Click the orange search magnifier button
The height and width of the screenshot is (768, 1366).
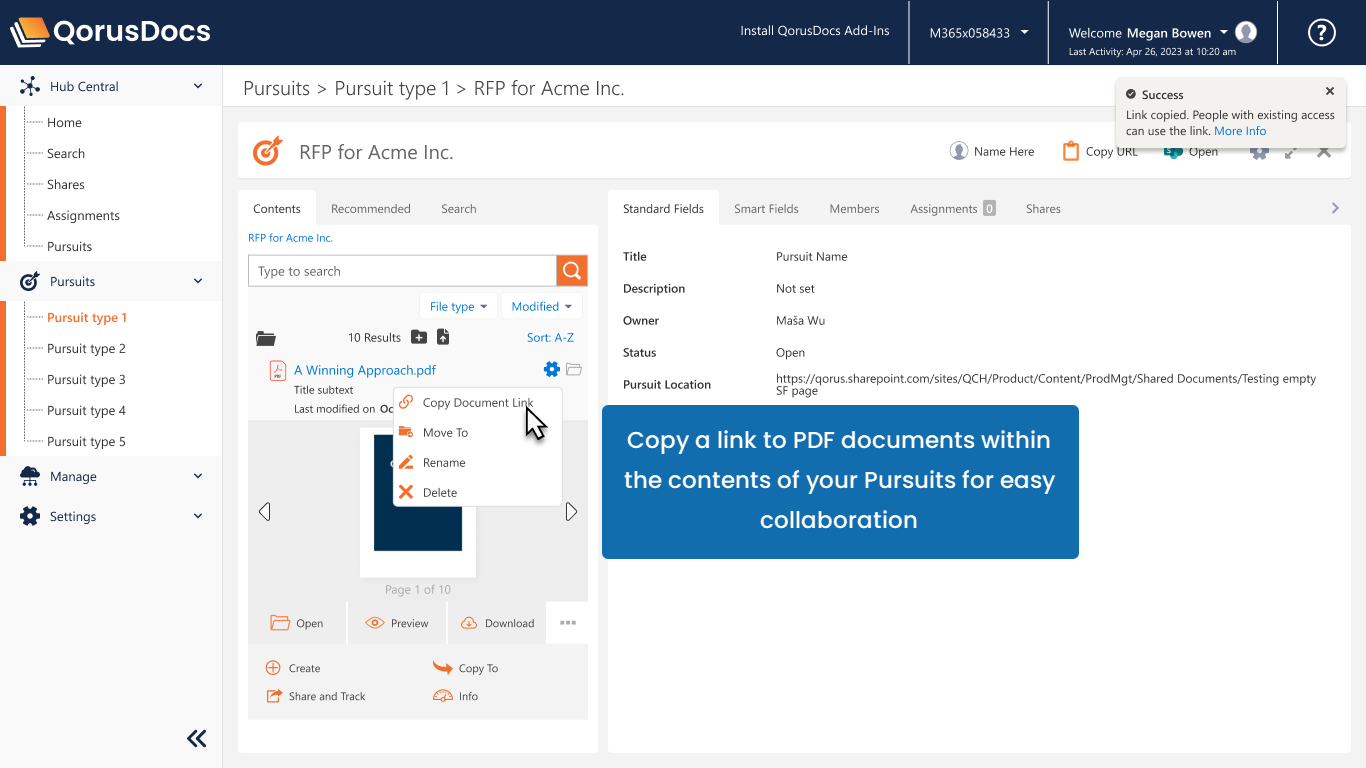tap(572, 270)
